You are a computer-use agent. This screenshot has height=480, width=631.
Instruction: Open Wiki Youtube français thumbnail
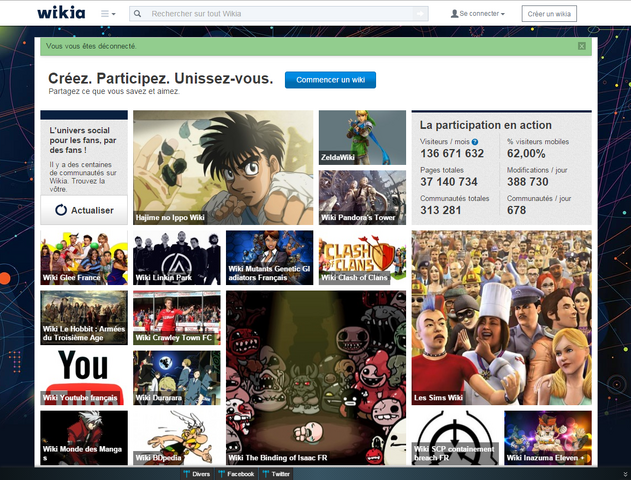pyautogui.click(x=84, y=377)
